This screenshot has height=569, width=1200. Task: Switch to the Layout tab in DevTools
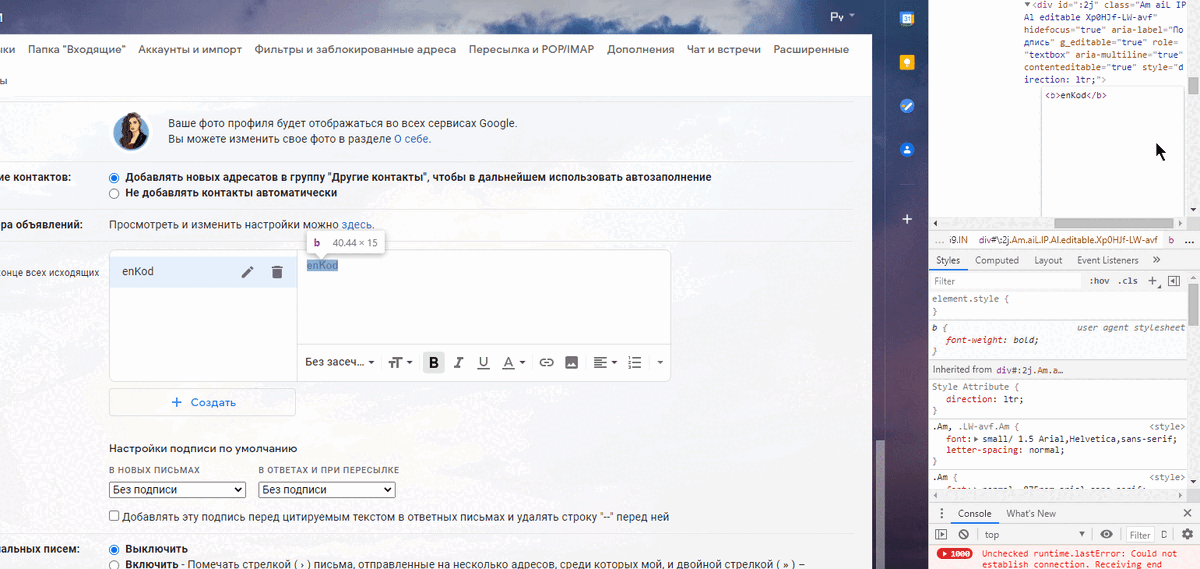1048,260
